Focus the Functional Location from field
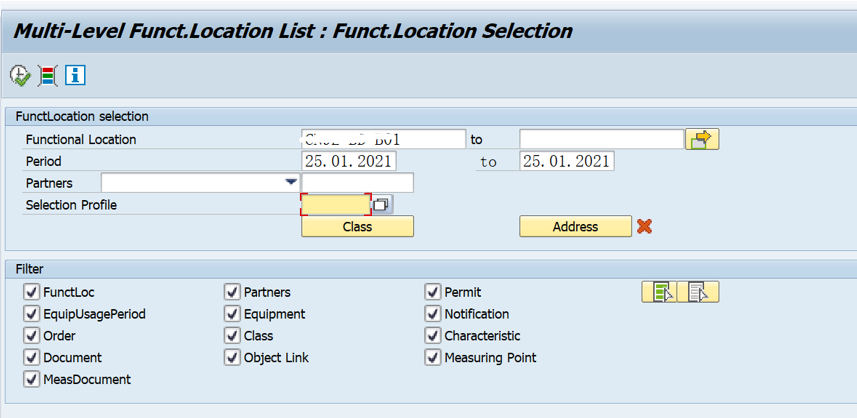Image resolution: width=857 pixels, height=418 pixels. tap(383, 139)
